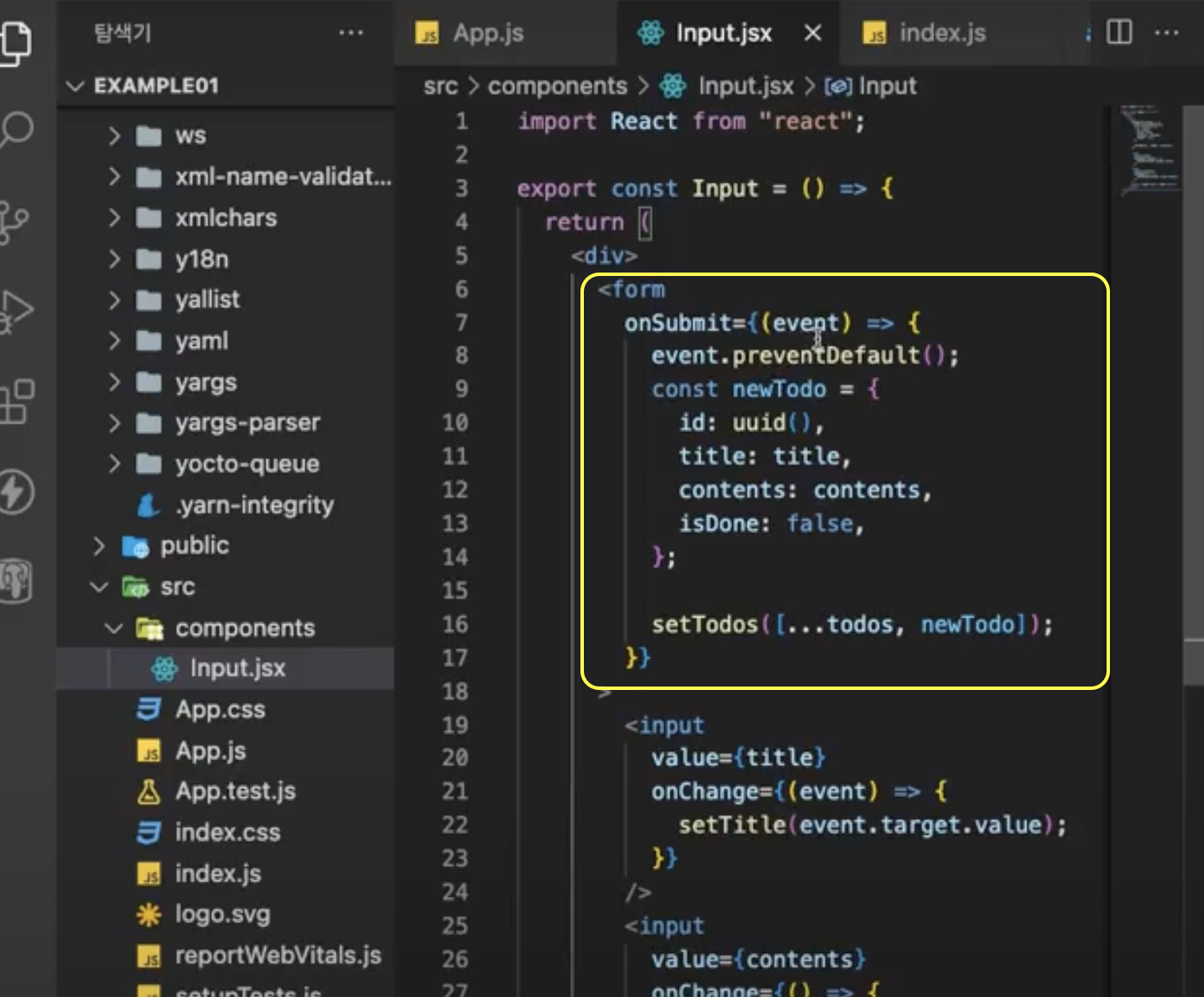Open the Extensions view icon
This screenshot has width=1204, height=997.
[16, 402]
